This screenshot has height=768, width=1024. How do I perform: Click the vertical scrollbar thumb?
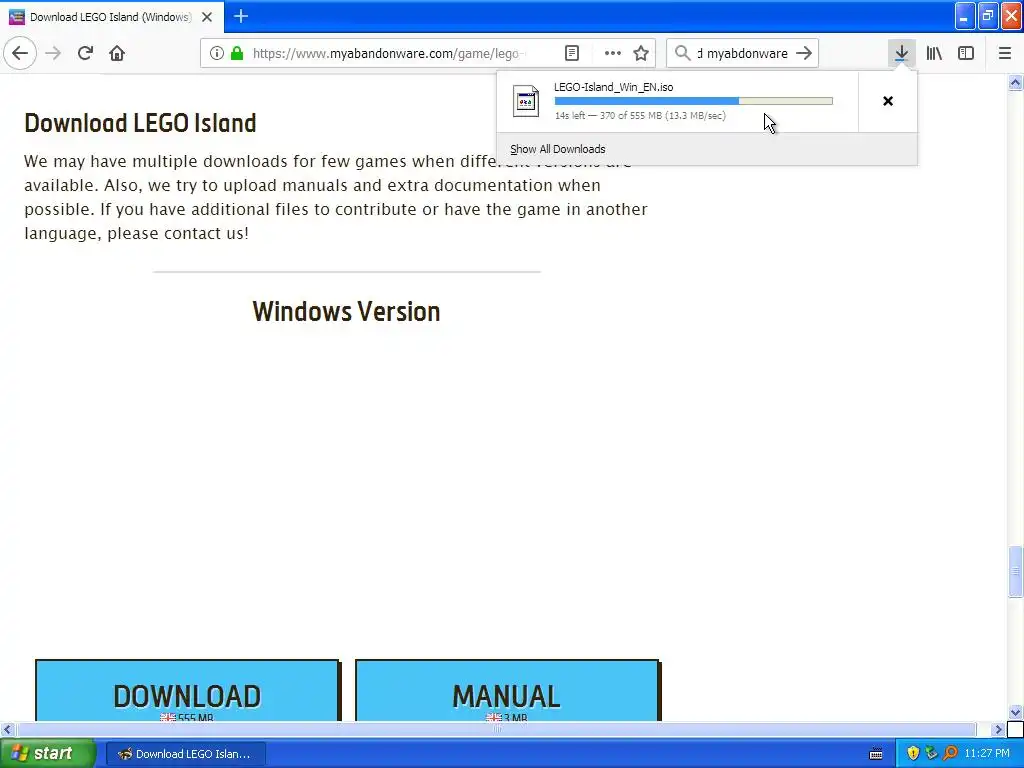coord(1015,571)
